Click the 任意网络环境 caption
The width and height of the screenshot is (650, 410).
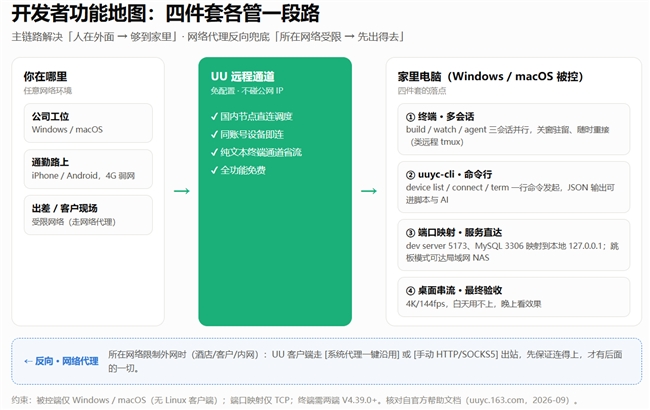[48, 91]
